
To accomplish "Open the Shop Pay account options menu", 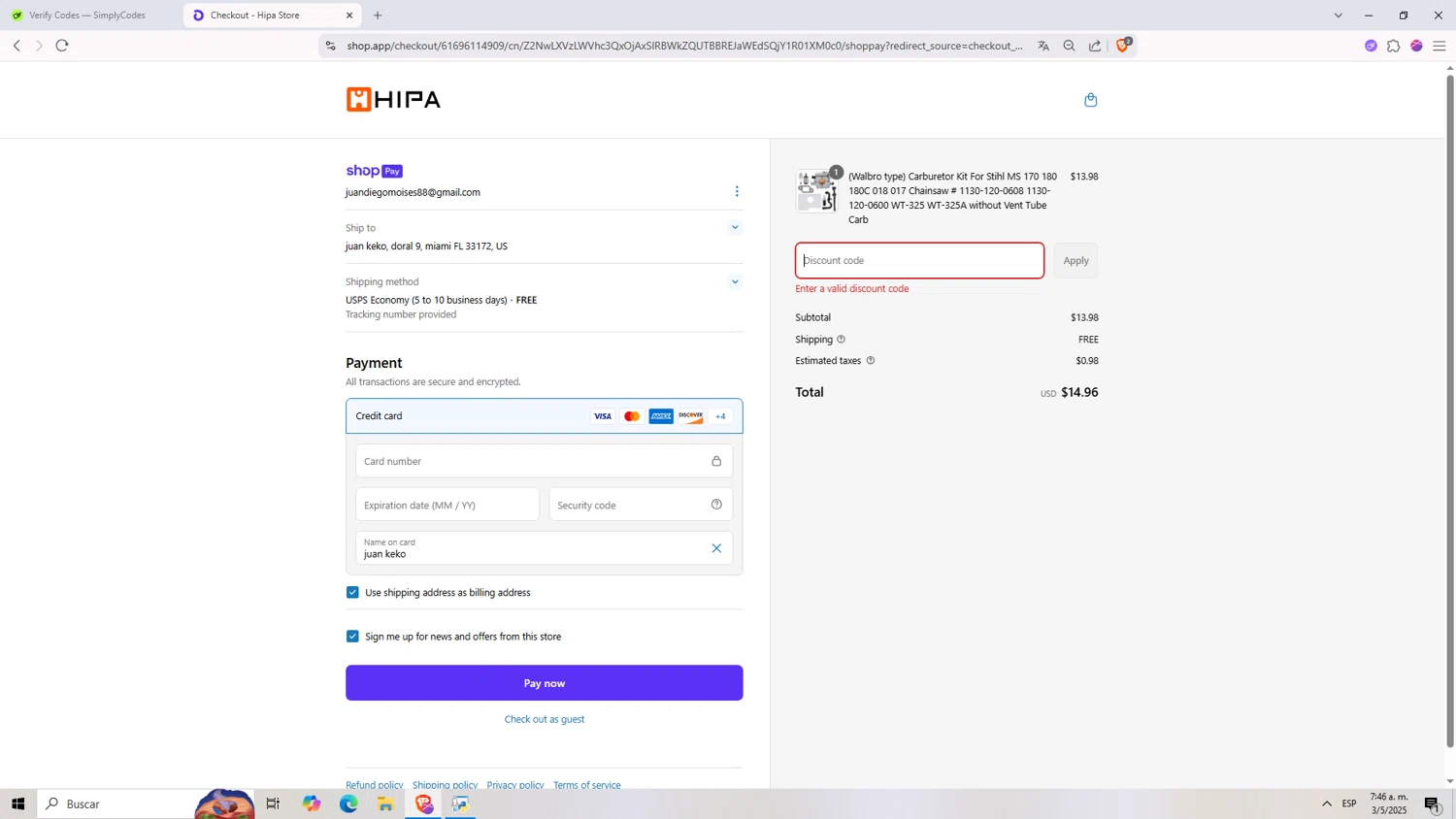I will point(737,191).
